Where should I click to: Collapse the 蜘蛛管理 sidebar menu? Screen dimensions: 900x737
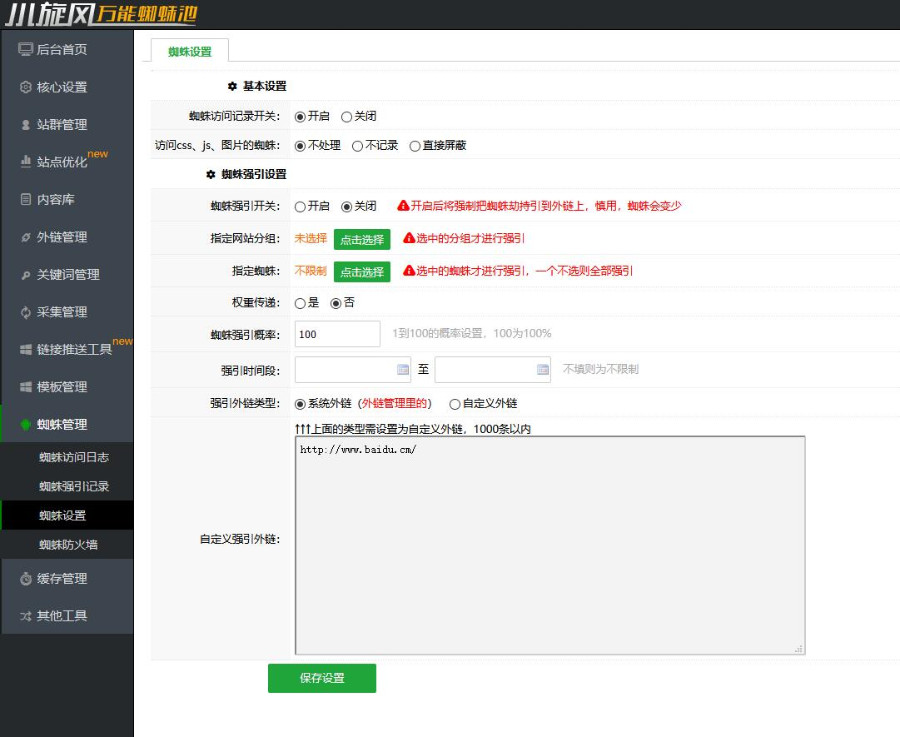[62, 425]
